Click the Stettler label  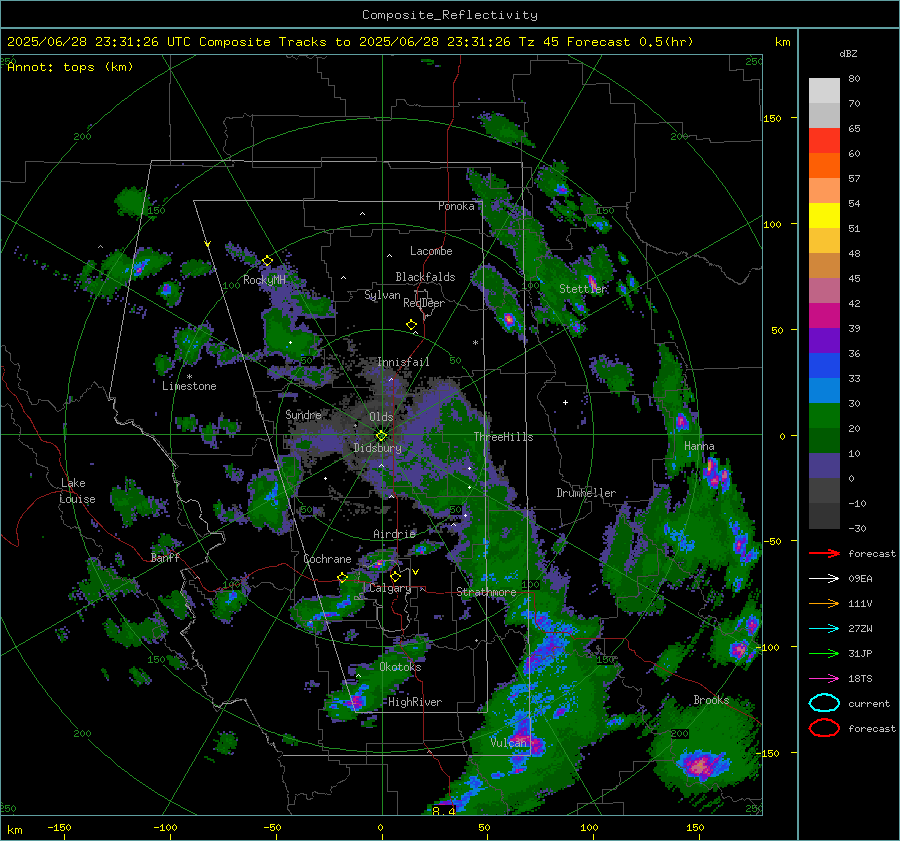[583, 289]
